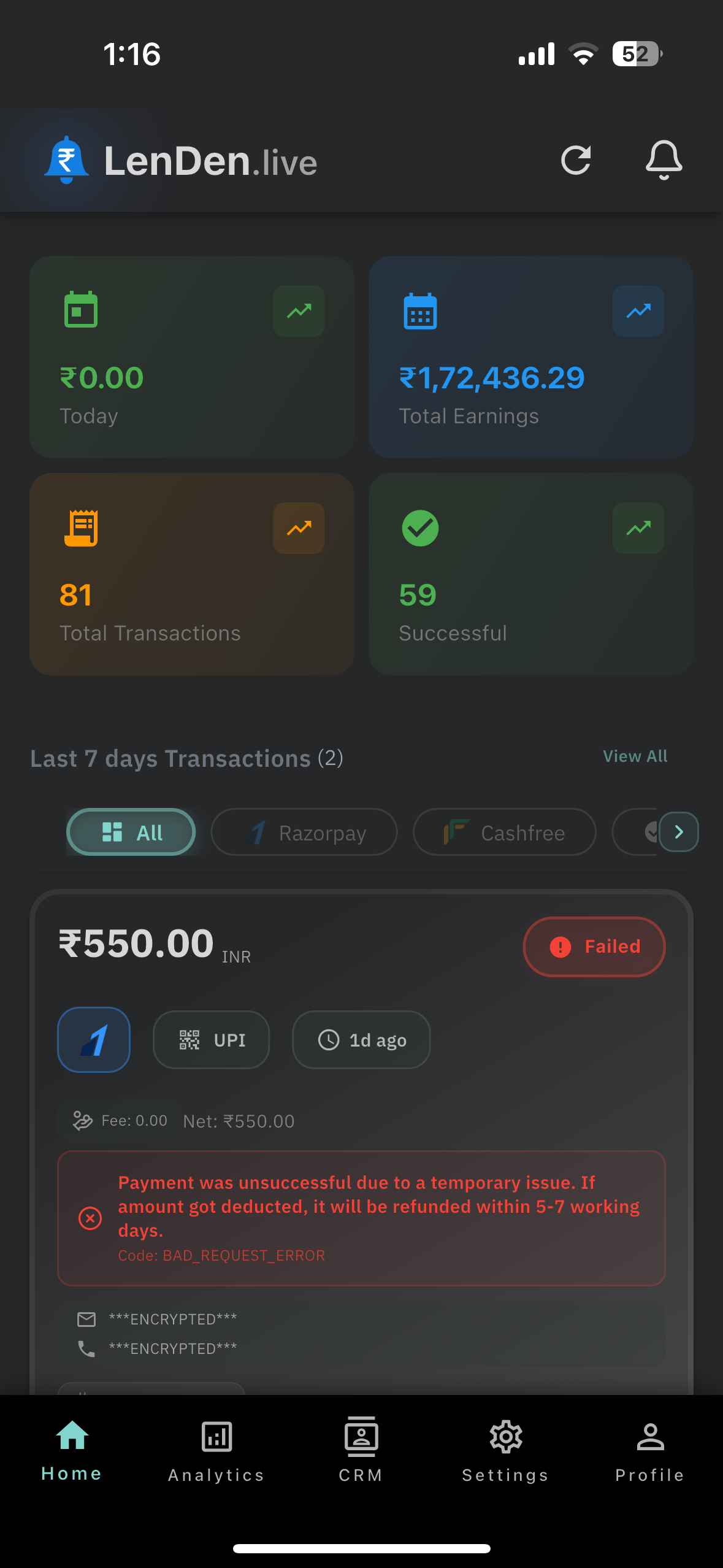Tap the Razorpay logo on the transaction card
This screenshot has width=723, height=1568.
click(x=94, y=1040)
